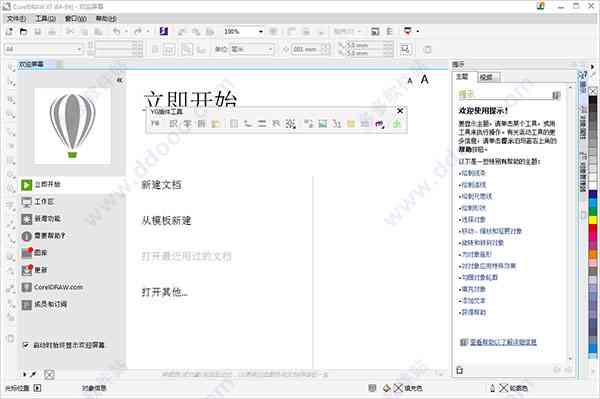Click the view help for more details link
The image size is (600, 399).
(x=503, y=342)
